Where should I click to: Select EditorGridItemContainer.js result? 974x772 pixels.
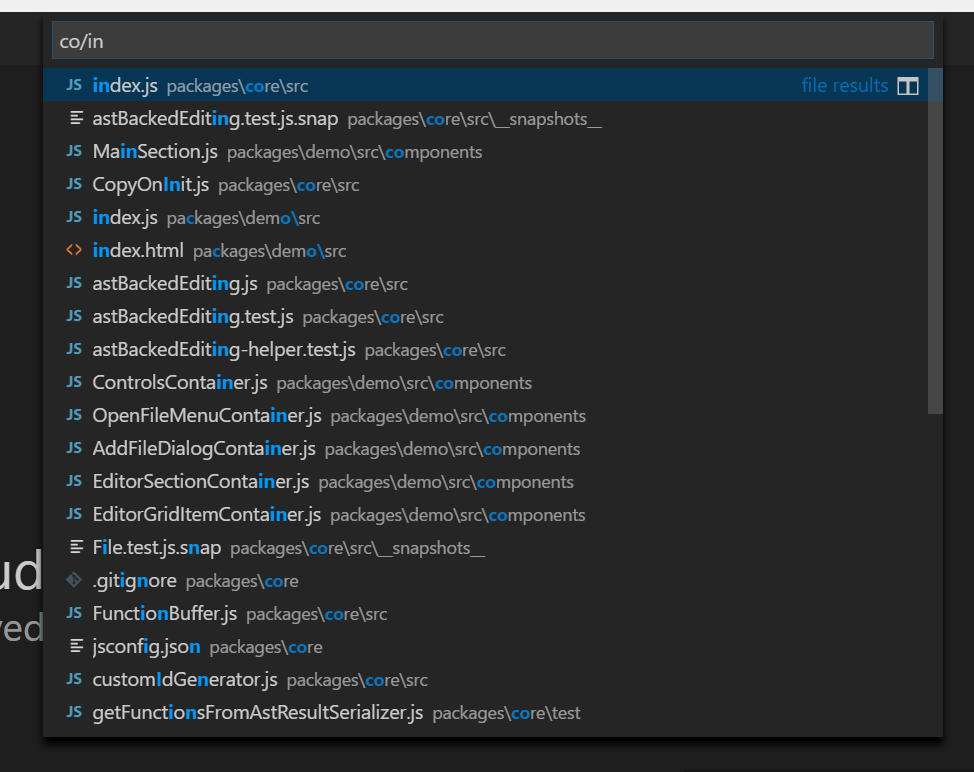pyautogui.click(x=485, y=514)
